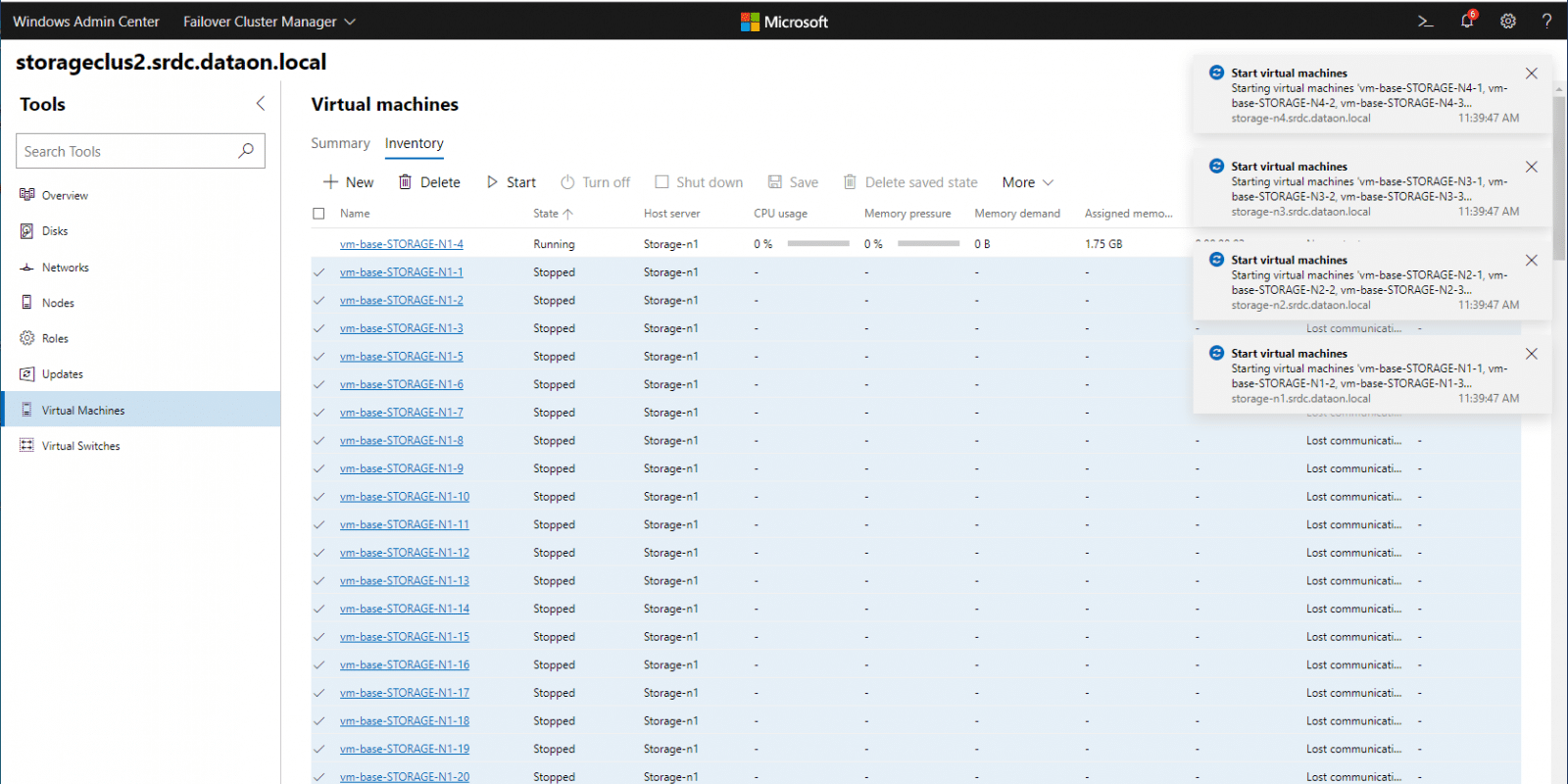Toggle the select-all checkbox
The image size is (1568, 784).
click(318, 214)
